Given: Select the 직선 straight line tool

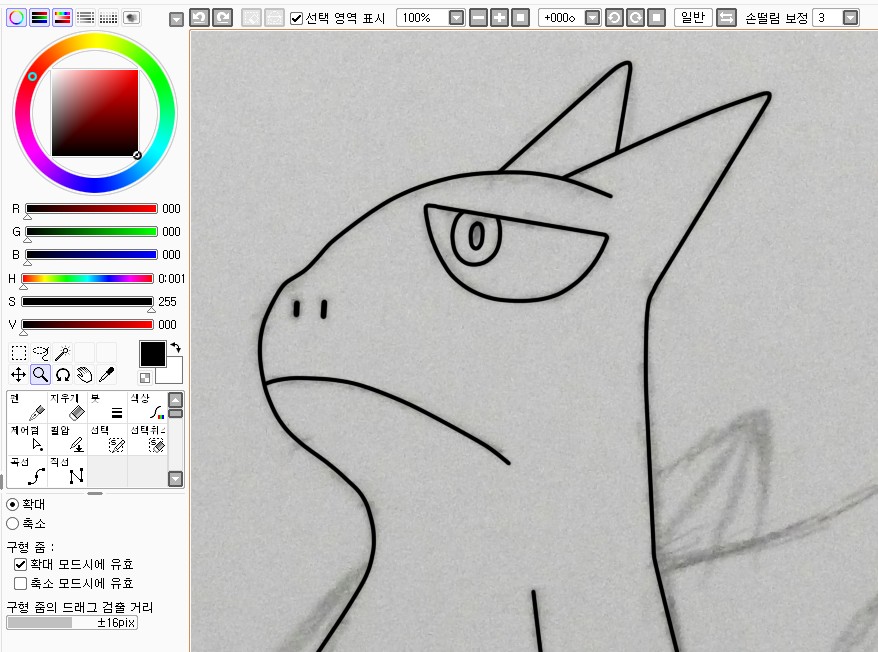Looking at the screenshot, I should coord(67,471).
